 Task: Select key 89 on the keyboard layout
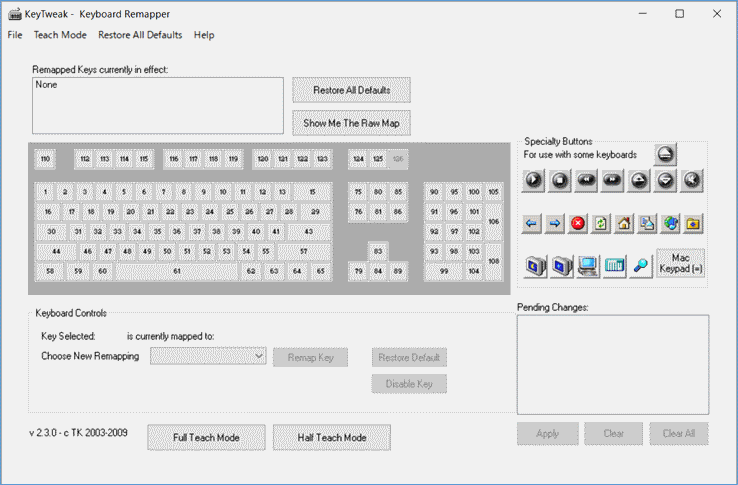[x=398, y=271]
